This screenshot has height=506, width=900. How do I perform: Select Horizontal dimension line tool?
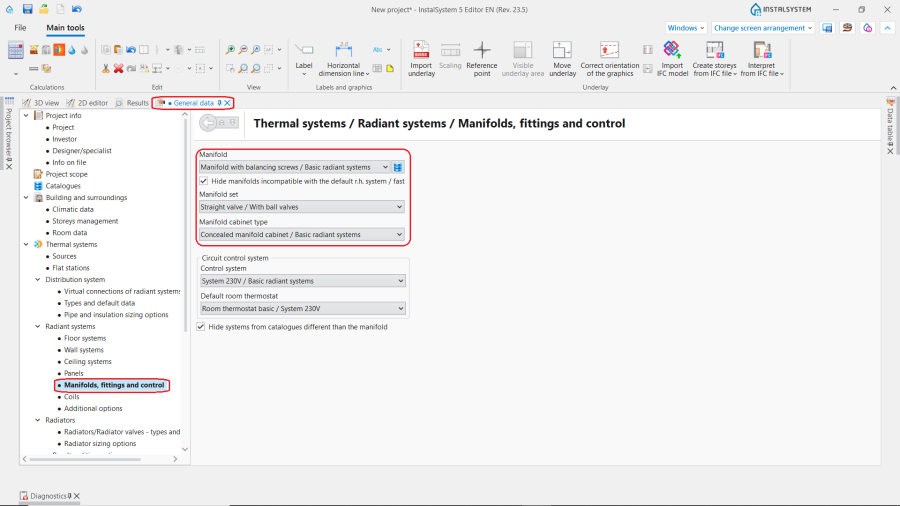(343, 59)
